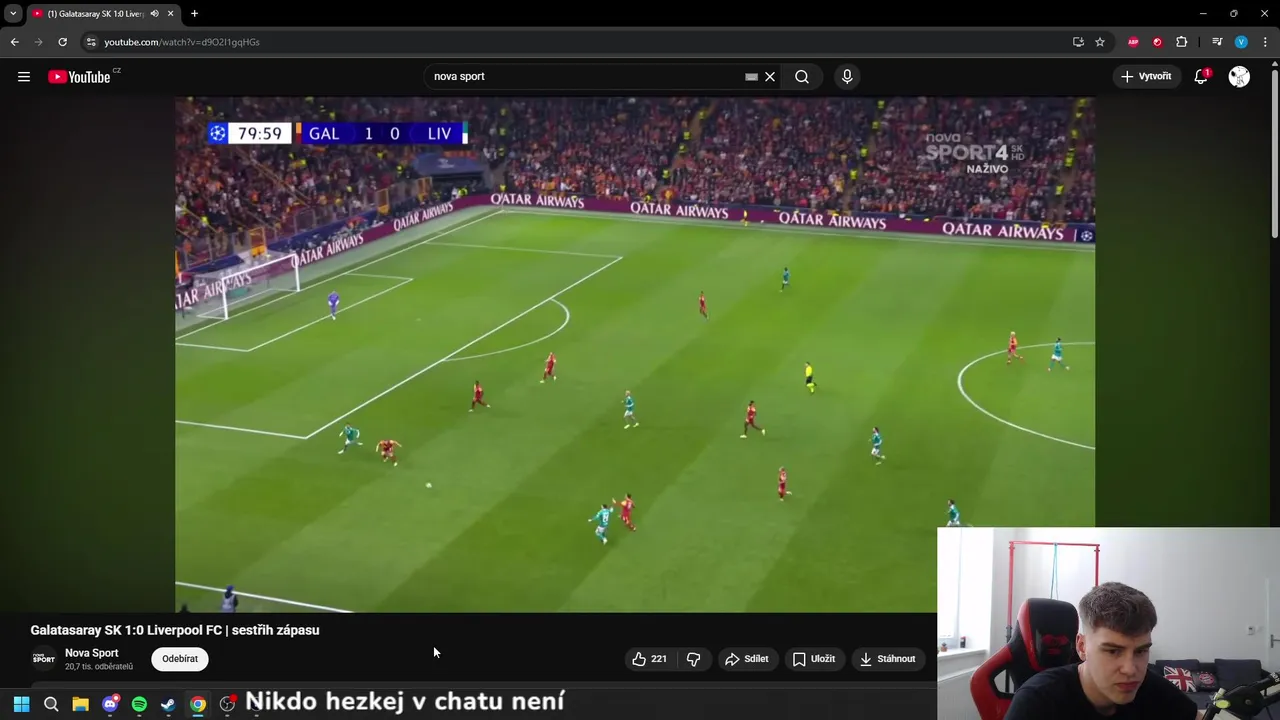Run search with the magnifier button
1280x720 pixels.
(x=802, y=77)
